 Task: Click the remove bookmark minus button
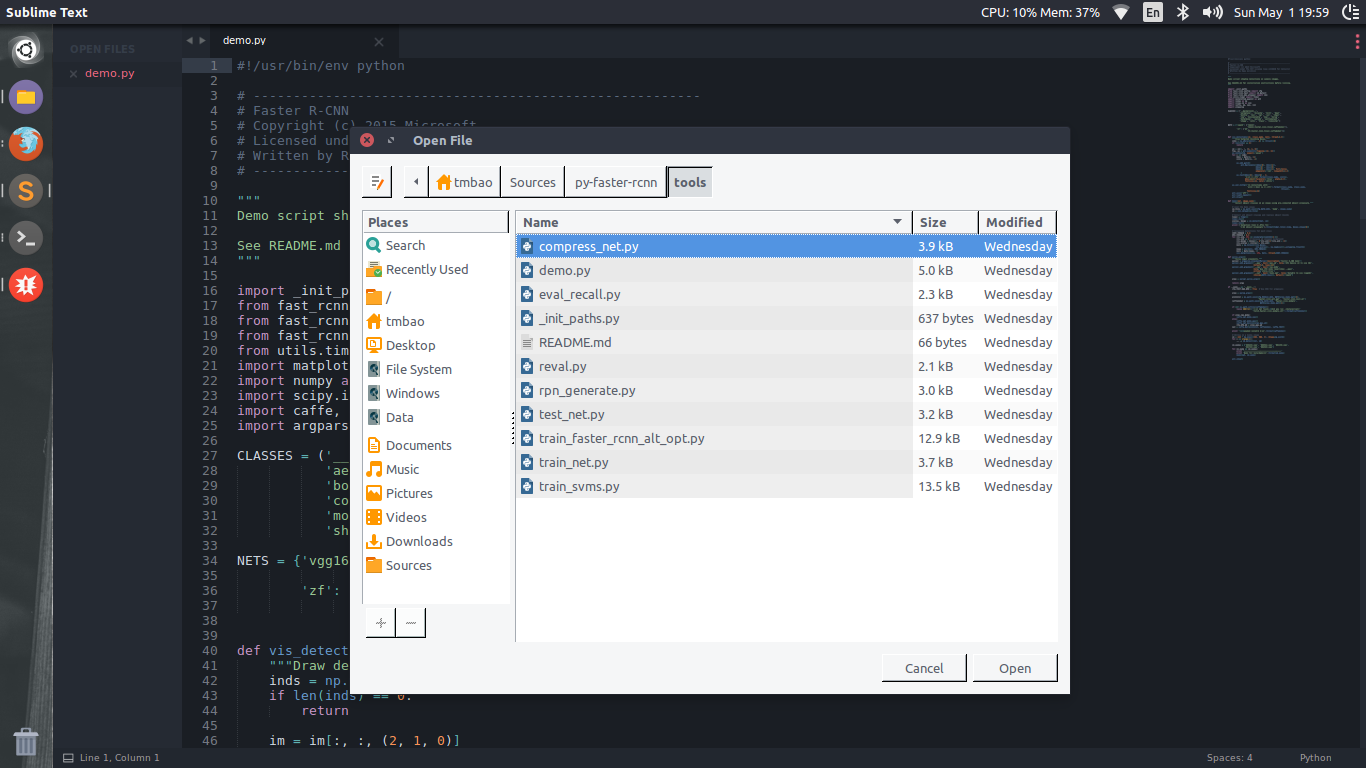(x=411, y=622)
